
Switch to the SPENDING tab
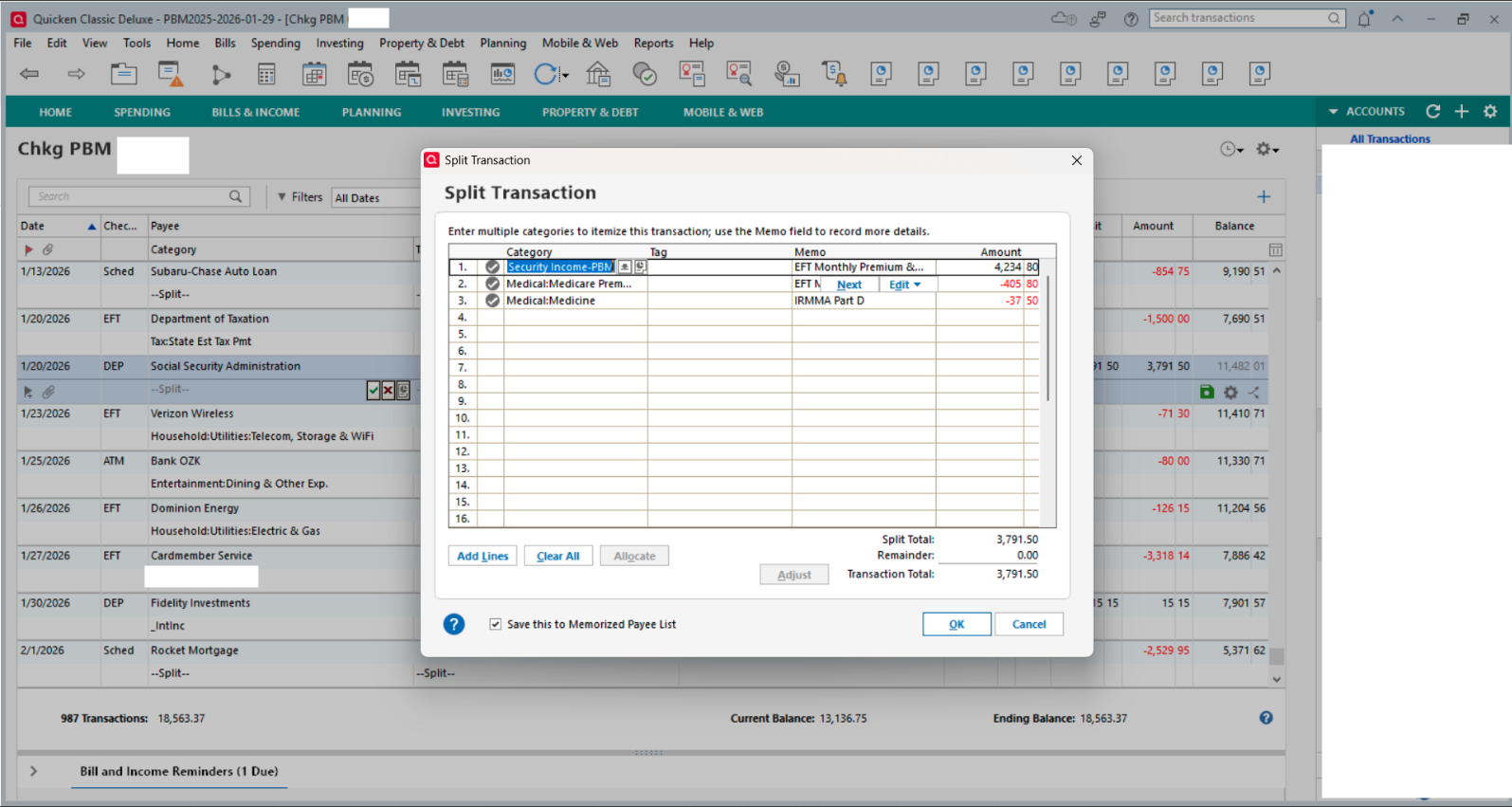[x=142, y=112]
